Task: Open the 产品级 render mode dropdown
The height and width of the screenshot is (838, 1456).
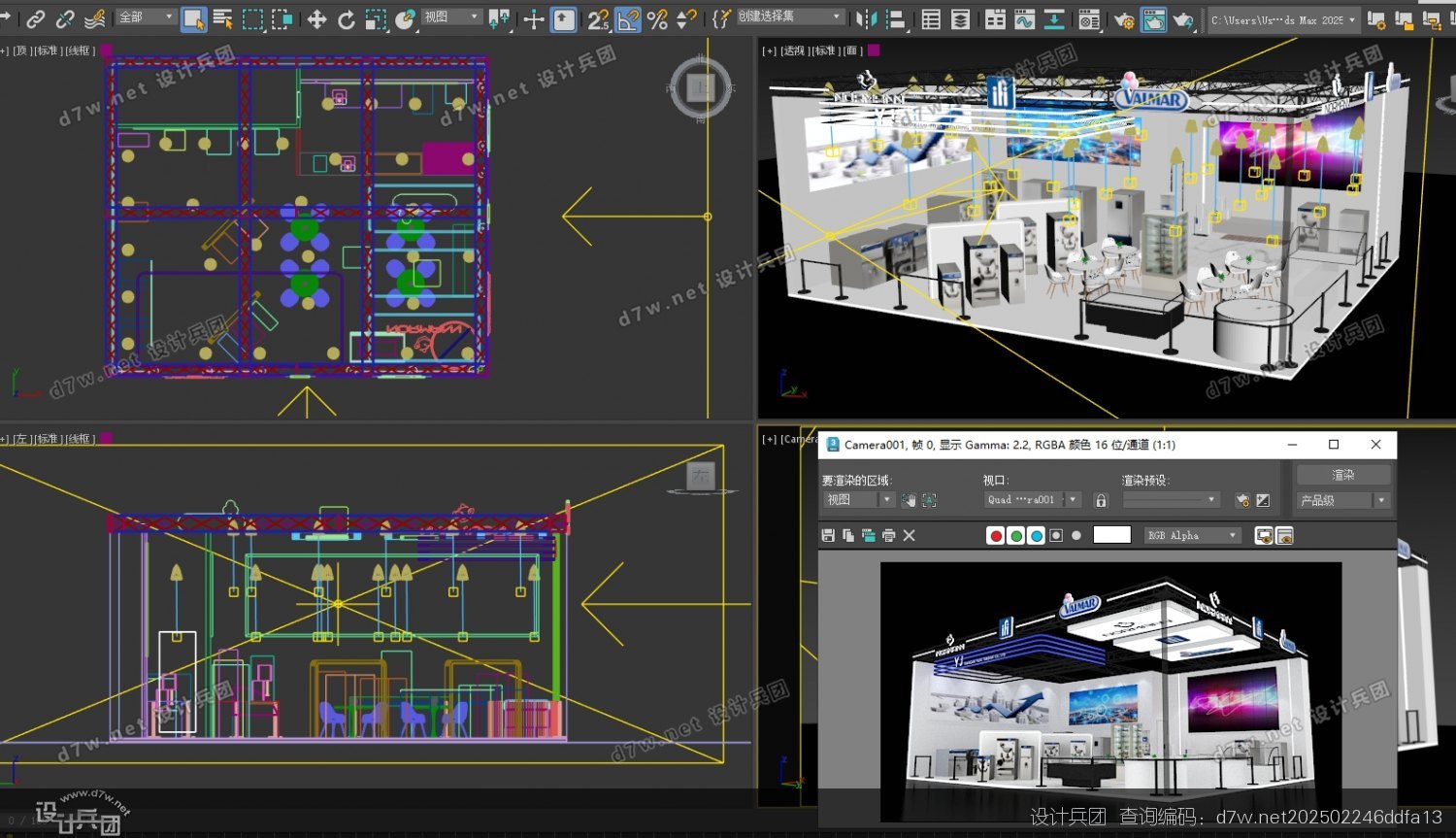Action: coord(1343,500)
